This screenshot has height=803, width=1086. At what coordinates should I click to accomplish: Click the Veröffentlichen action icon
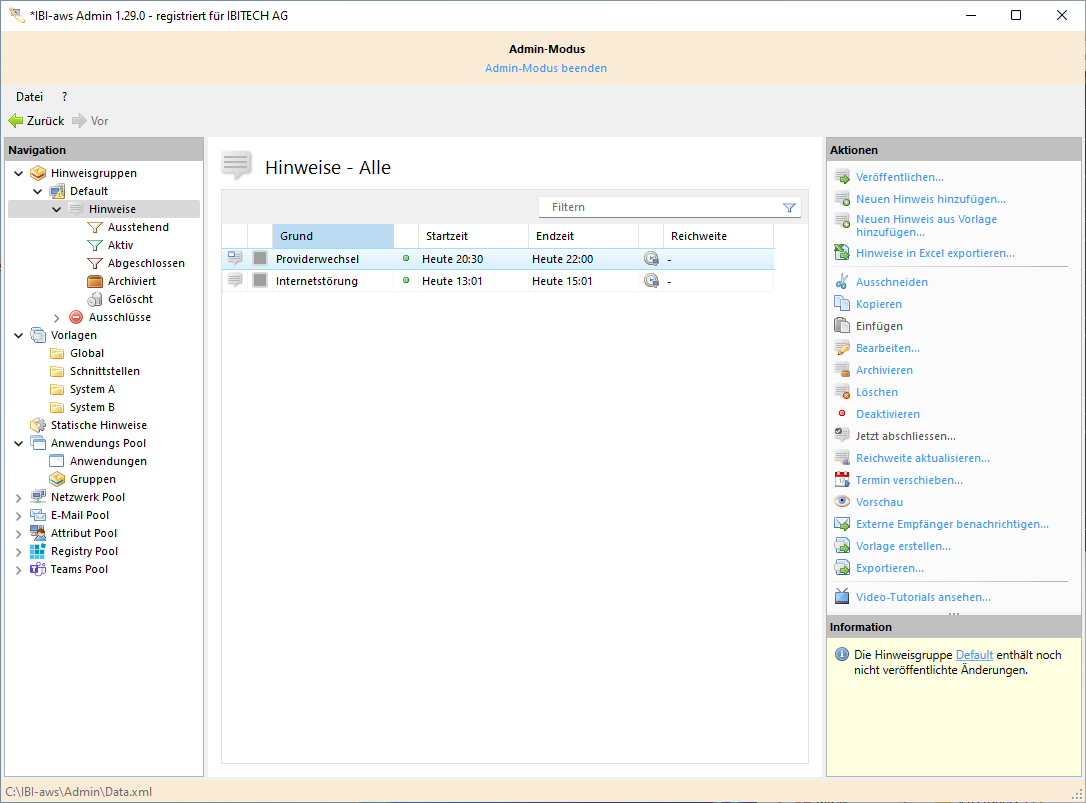pyautogui.click(x=842, y=177)
